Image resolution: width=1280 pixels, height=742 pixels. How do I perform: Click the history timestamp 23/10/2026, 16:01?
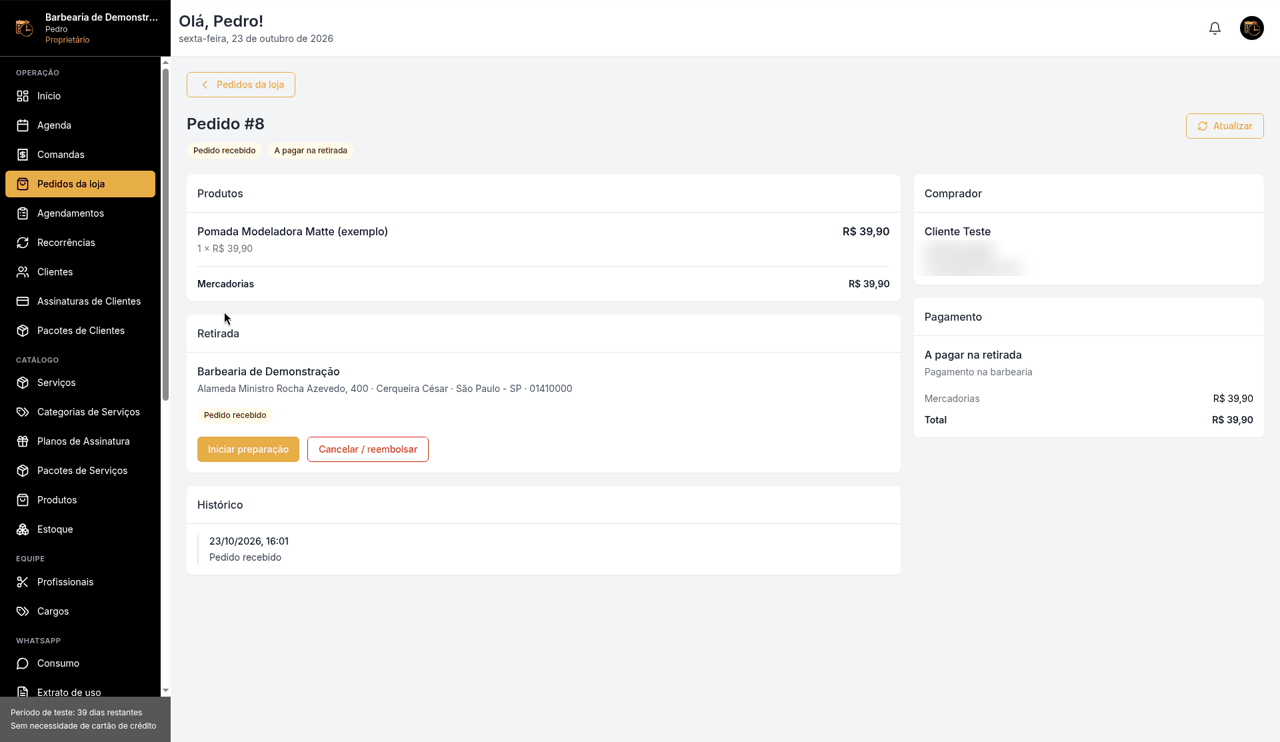pos(249,541)
